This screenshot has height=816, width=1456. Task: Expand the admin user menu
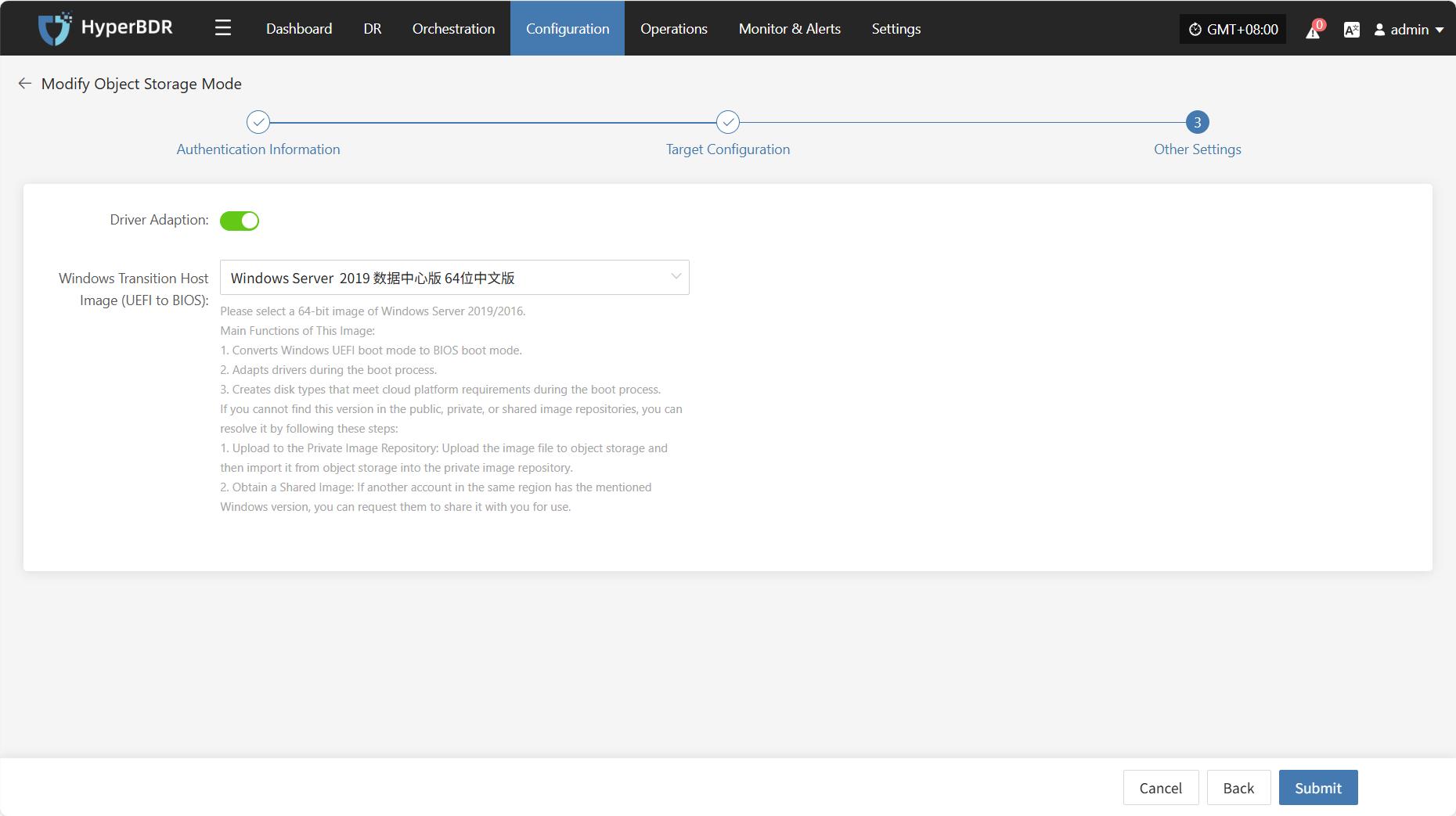point(1409,30)
